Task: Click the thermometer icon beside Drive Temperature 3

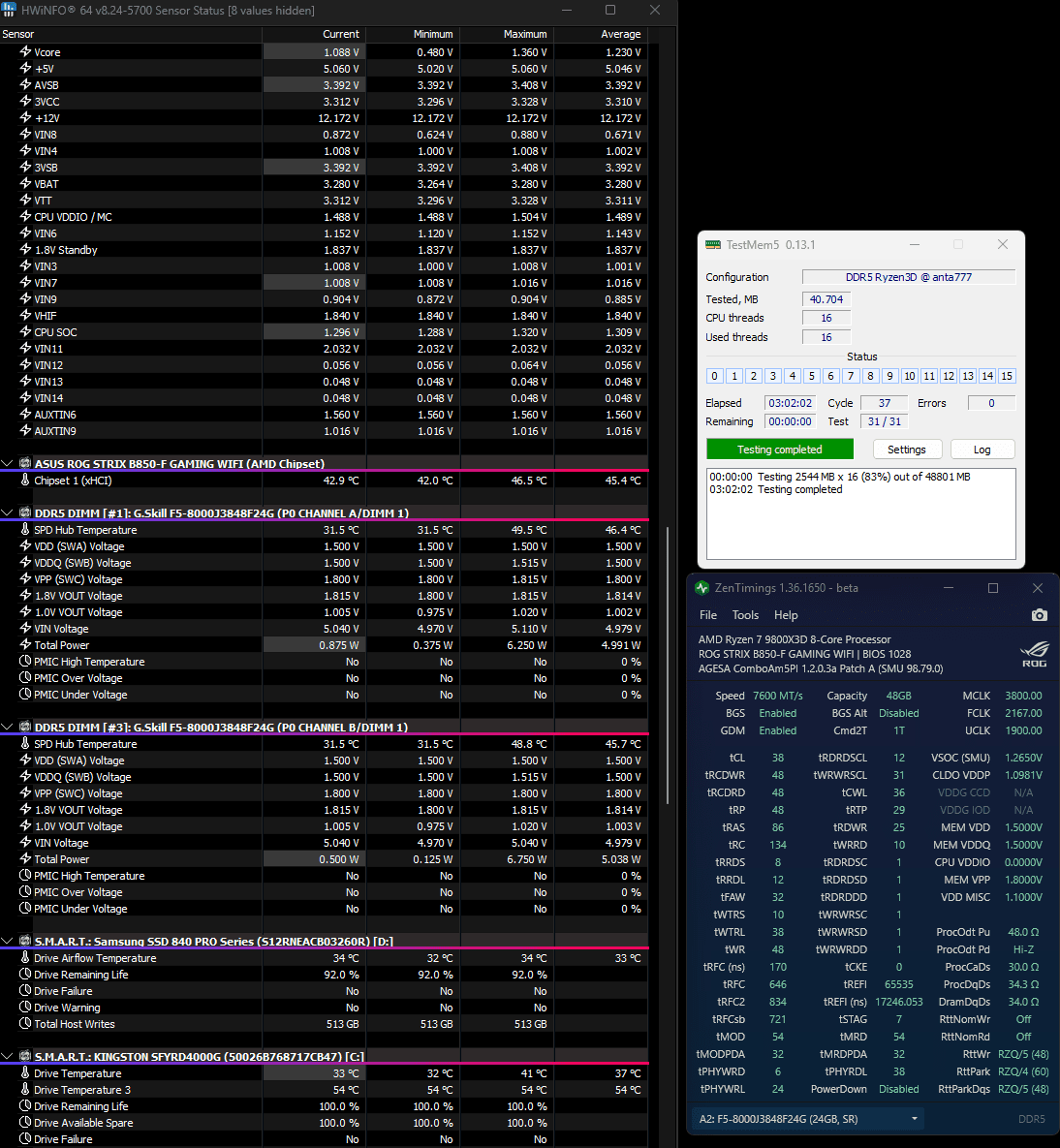Action: click(25, 1090)
